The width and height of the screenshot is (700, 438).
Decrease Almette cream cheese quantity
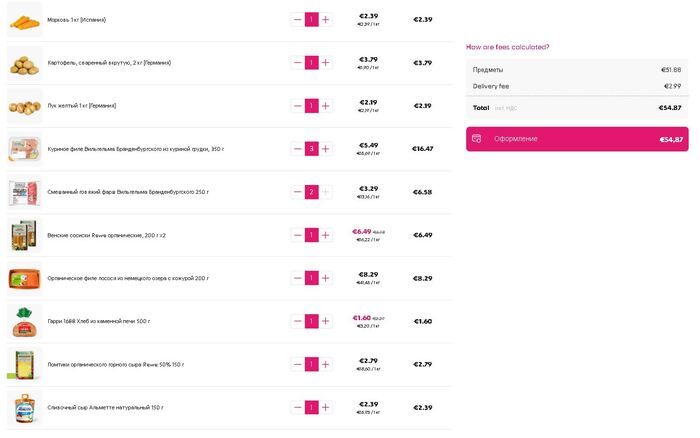(297, 407)
